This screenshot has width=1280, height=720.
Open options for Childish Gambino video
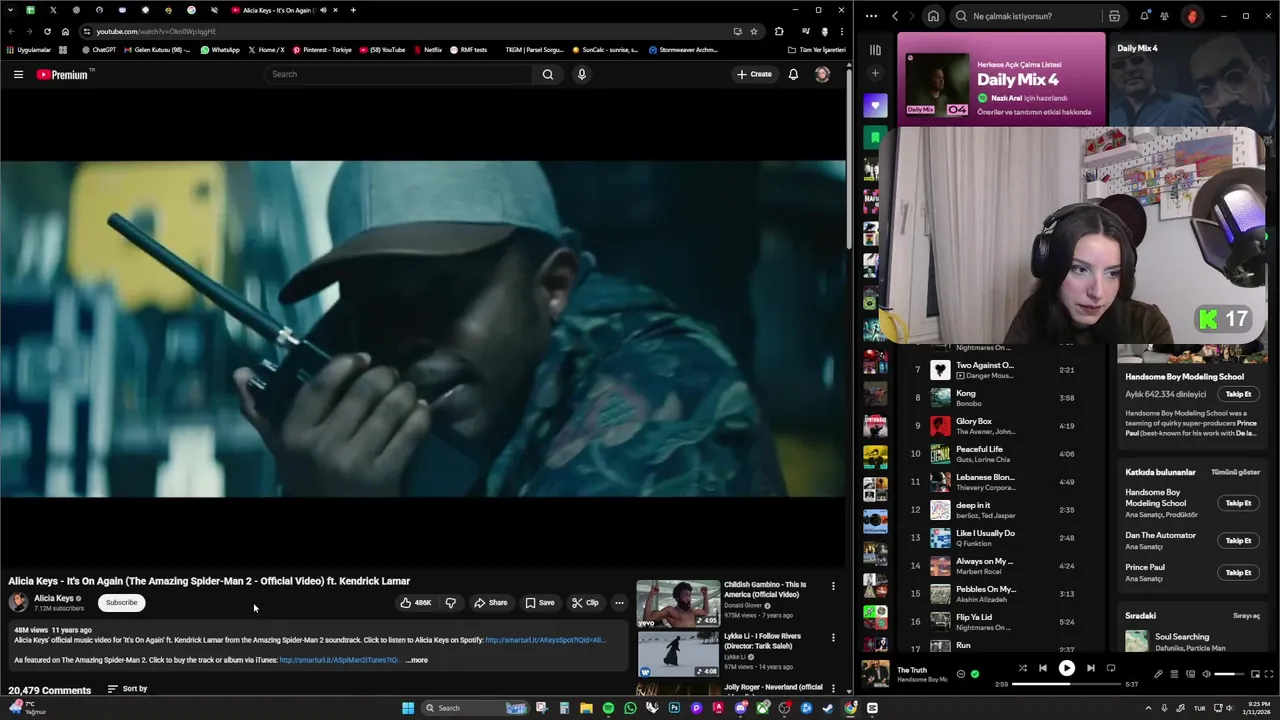(833, 586)
